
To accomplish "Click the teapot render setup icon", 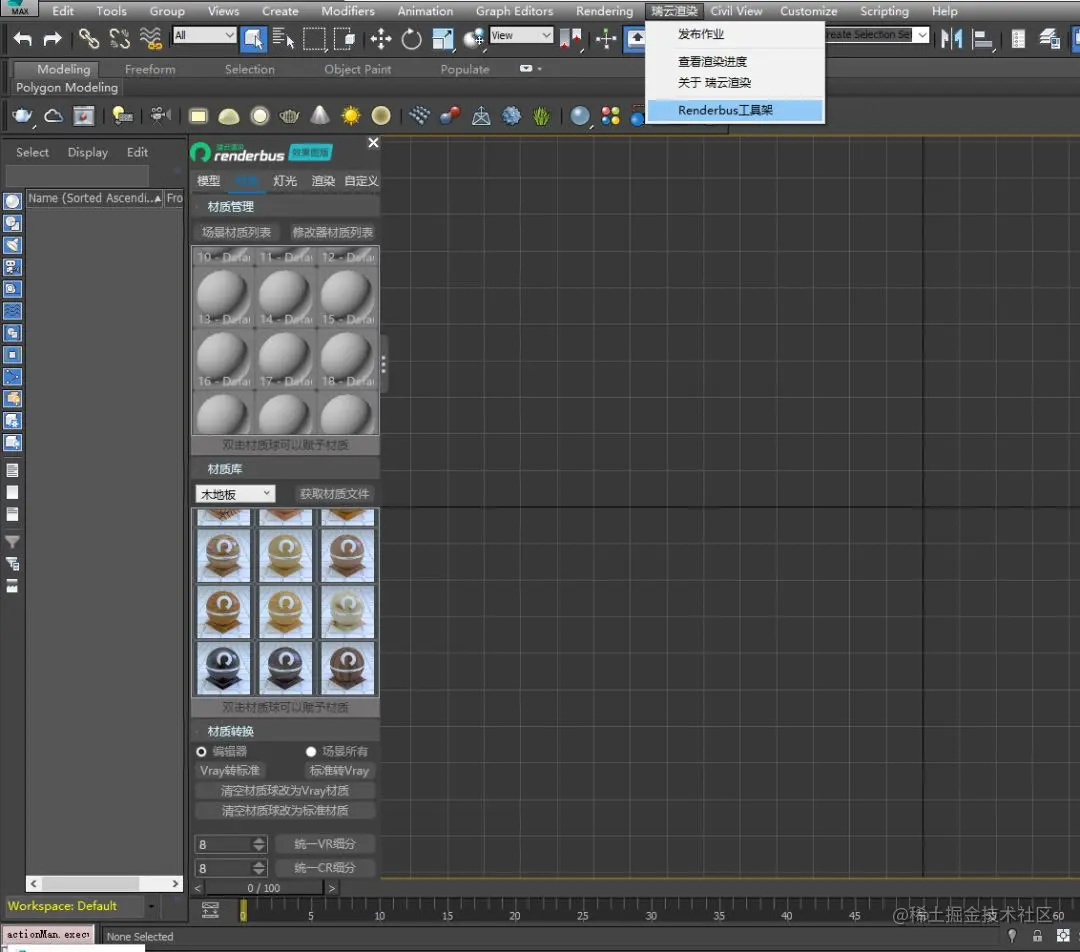I will click(23, 116).
